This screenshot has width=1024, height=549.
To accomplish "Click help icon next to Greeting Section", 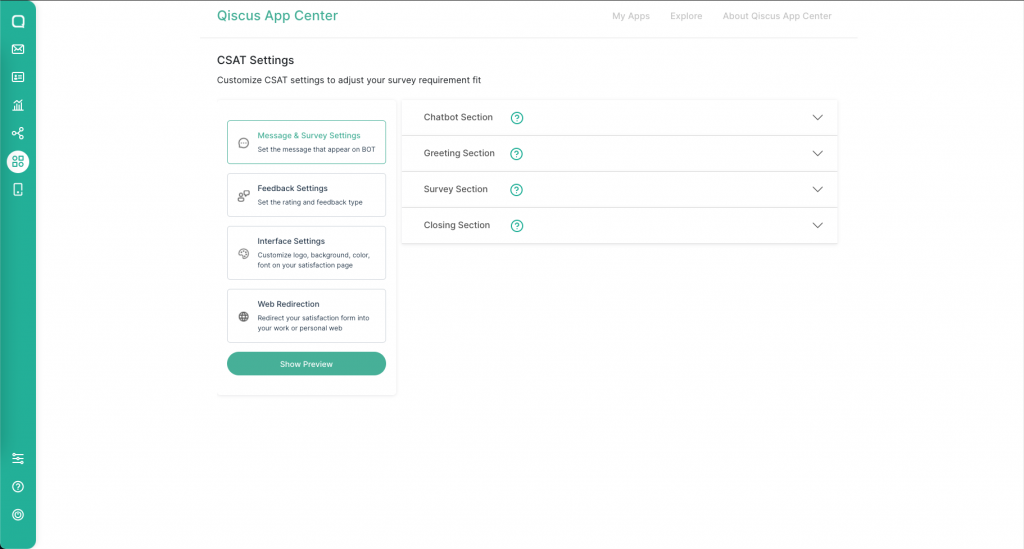I will (x=517, y=153).
